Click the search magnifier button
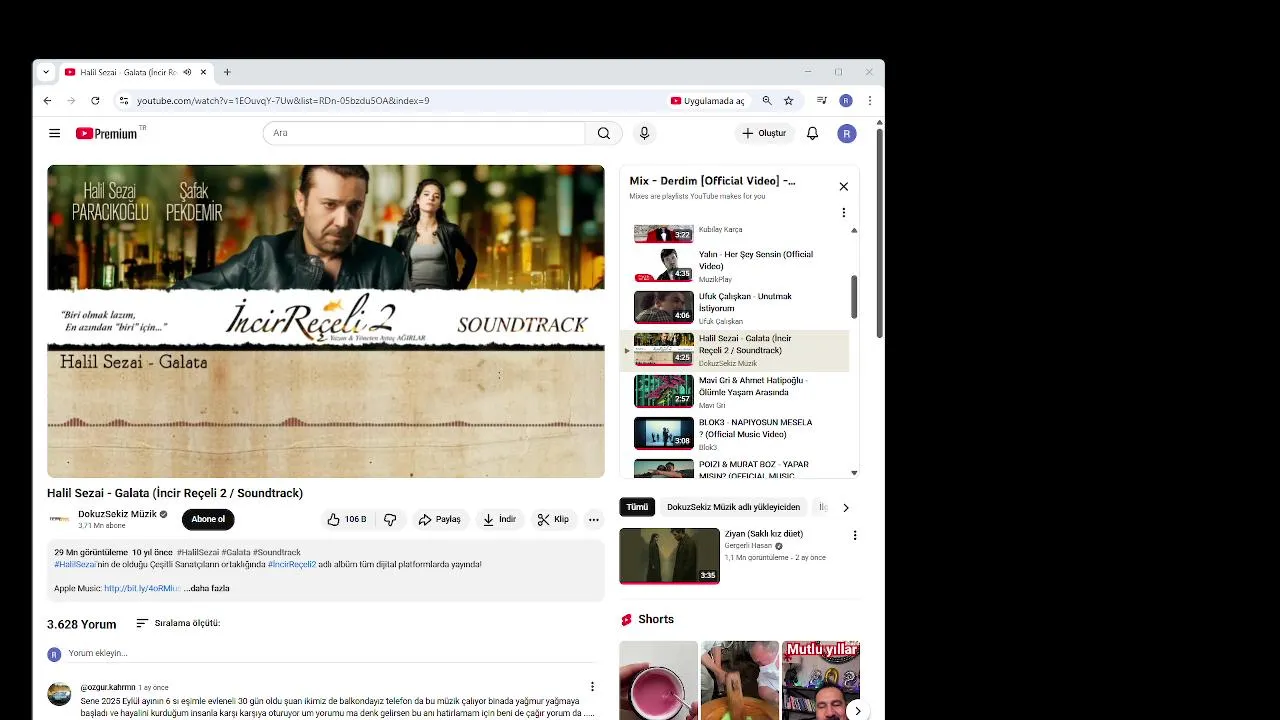Image resolution: width=1280 pixels, height=720 pixels. pos(603,133)
